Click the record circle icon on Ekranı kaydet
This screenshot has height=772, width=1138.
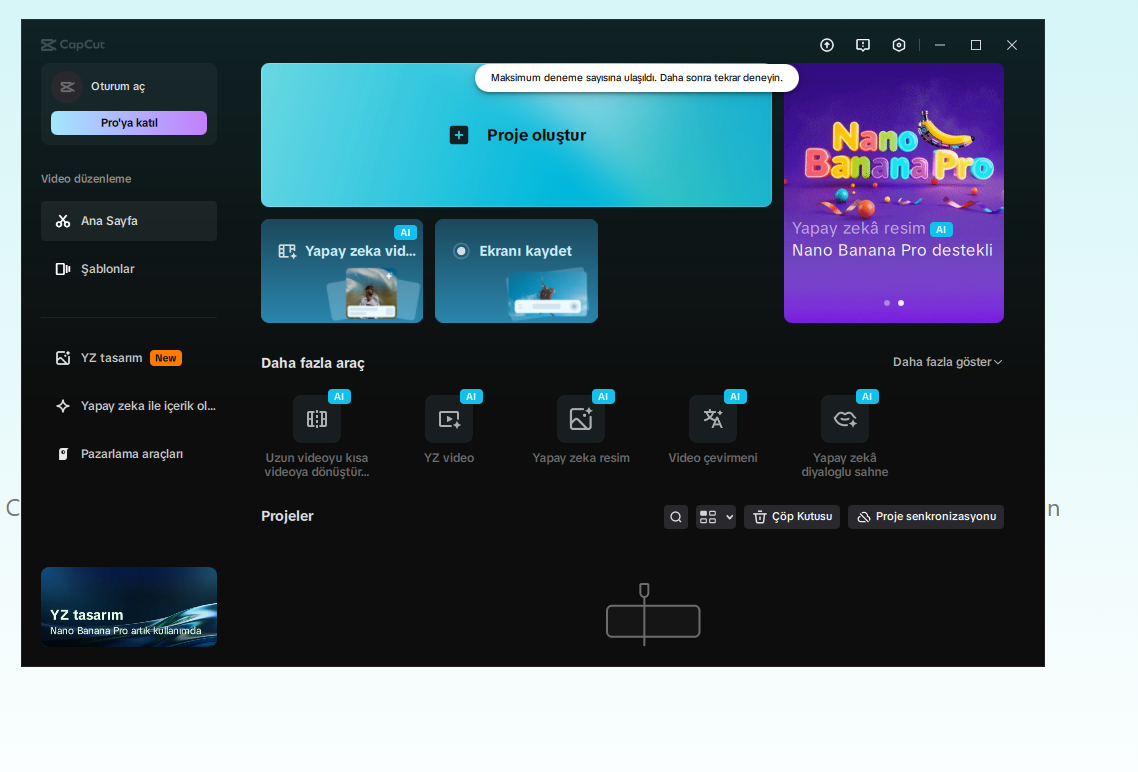click(x=461, y=251)
